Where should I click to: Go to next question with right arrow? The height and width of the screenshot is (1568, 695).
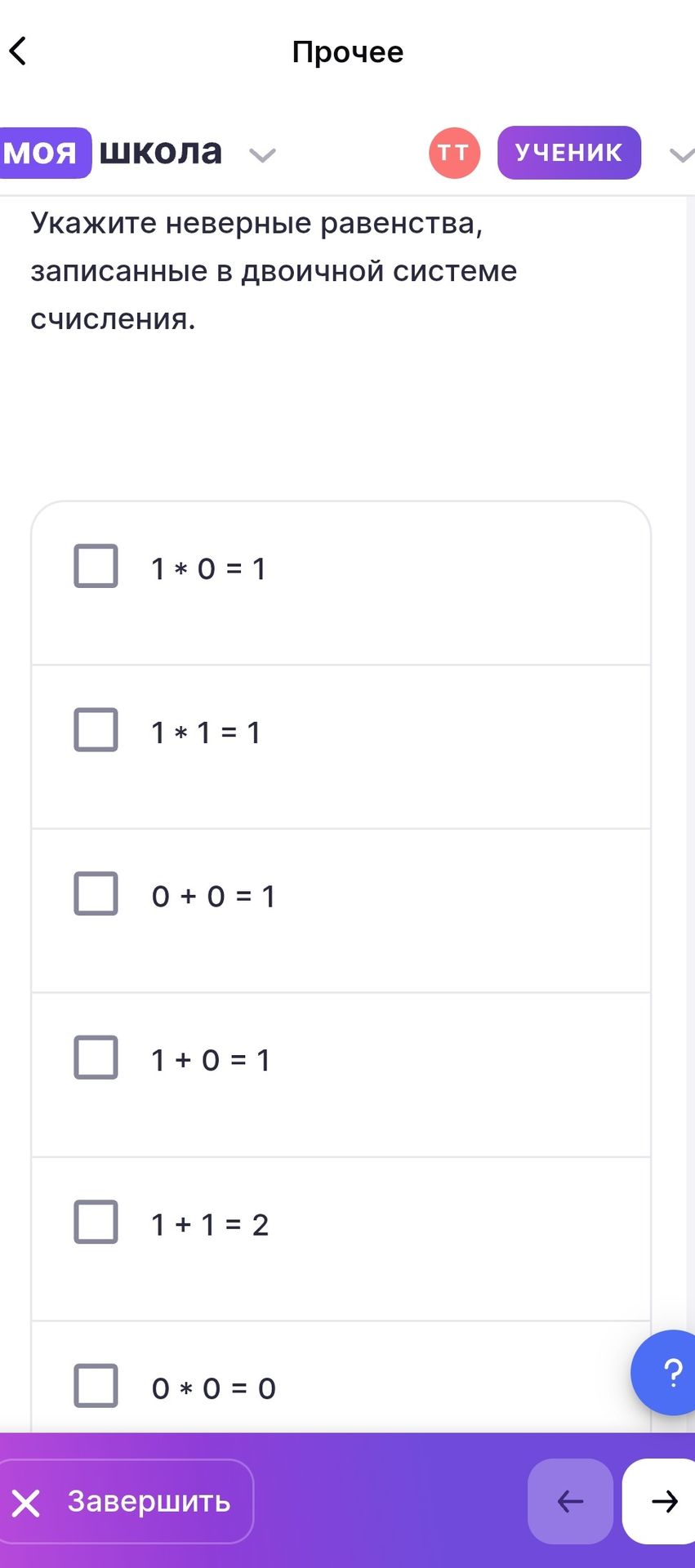click(x=662, y=1501)
